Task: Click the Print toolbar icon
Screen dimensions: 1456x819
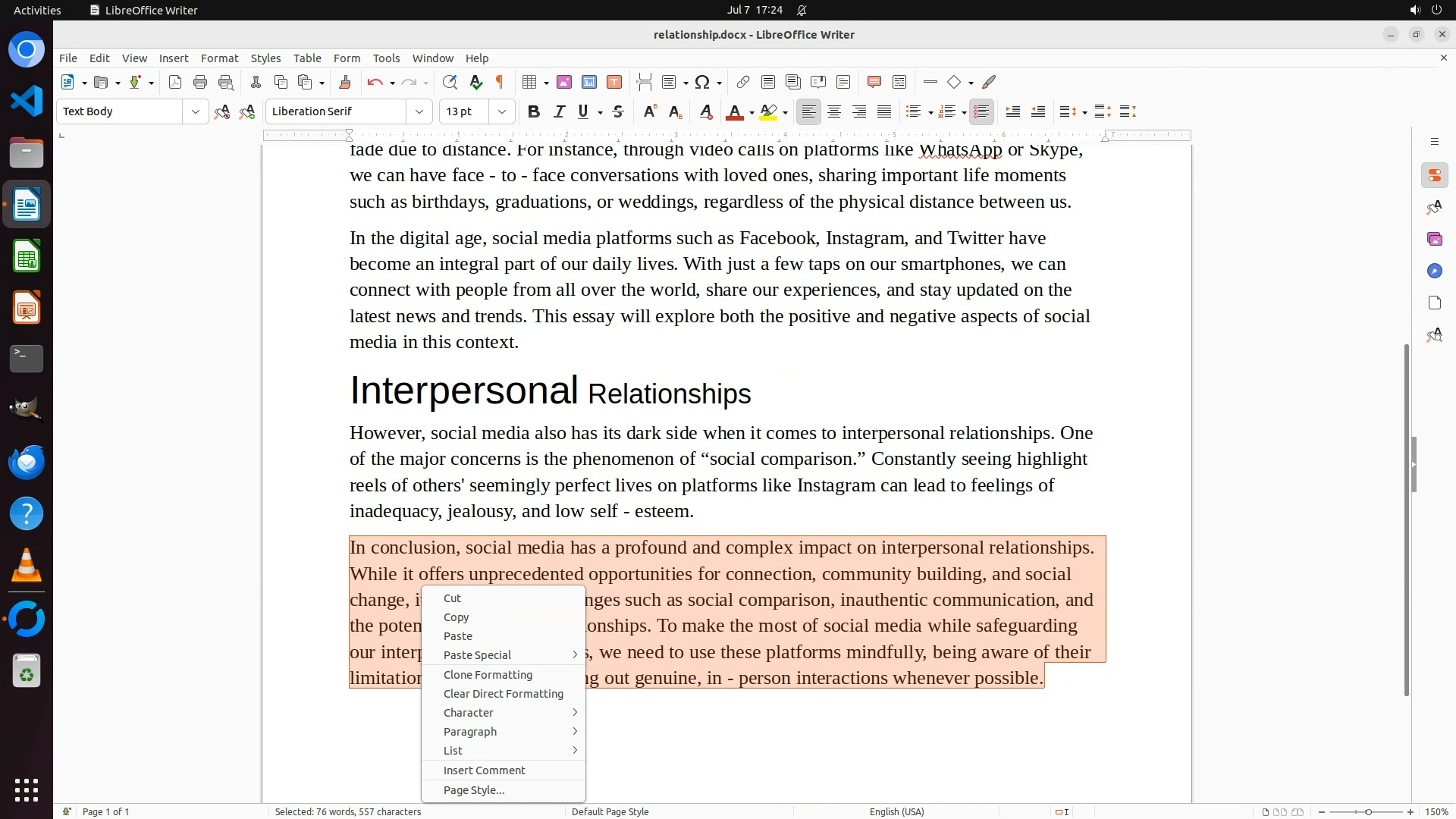Action: coord(200,83)
